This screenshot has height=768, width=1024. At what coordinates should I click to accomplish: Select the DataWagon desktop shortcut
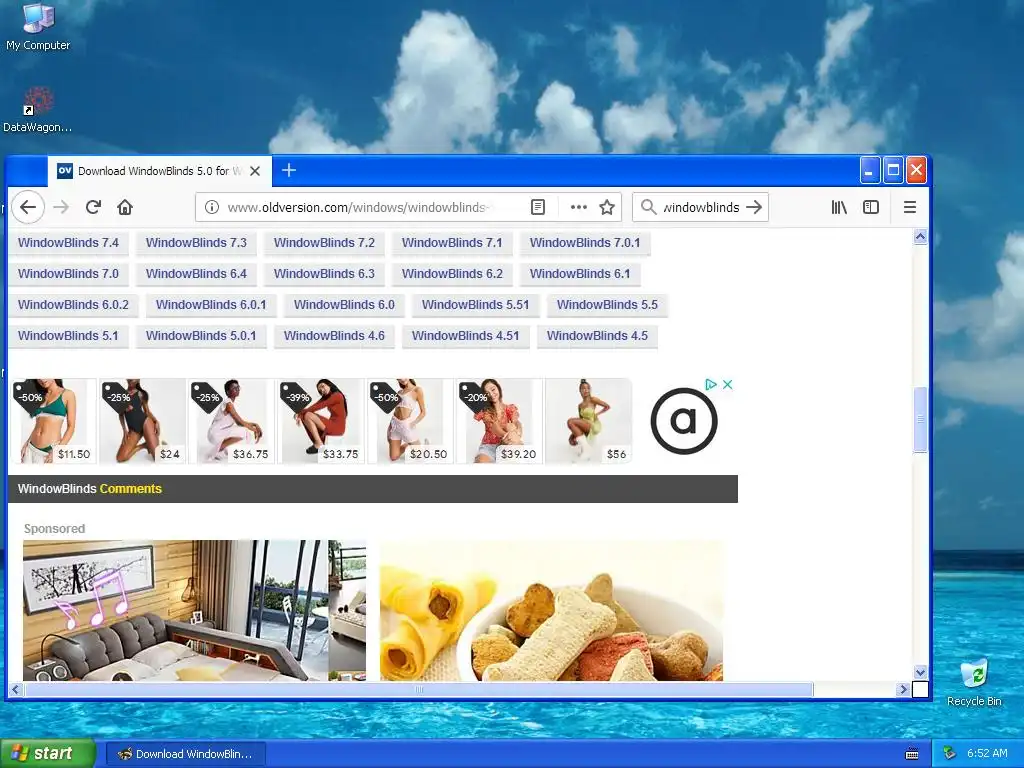(x=38, y=110)
